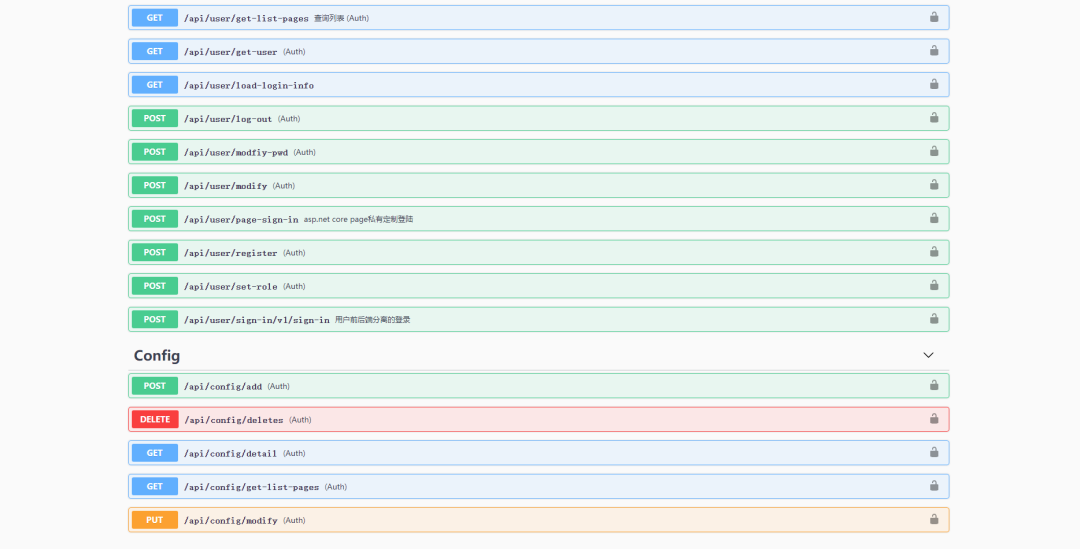This screenshot has height=549, width=1080.
Task: Open the /api/user/log-out path text
Action: (x=228, y=119)
